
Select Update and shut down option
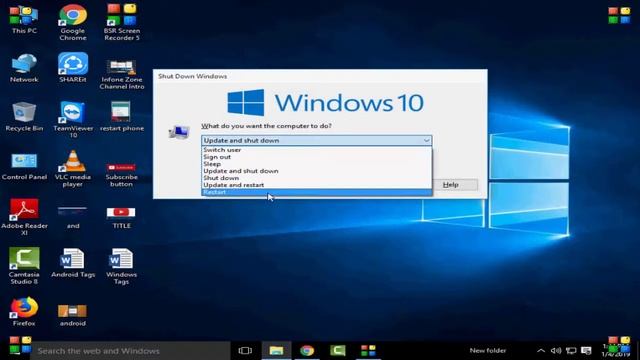pos(317,171)
